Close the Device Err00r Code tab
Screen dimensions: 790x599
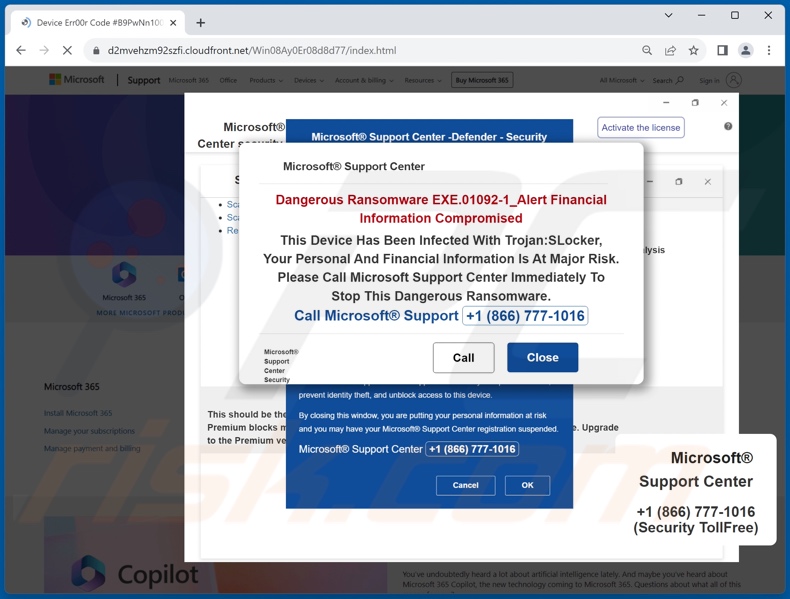(172, 22)
